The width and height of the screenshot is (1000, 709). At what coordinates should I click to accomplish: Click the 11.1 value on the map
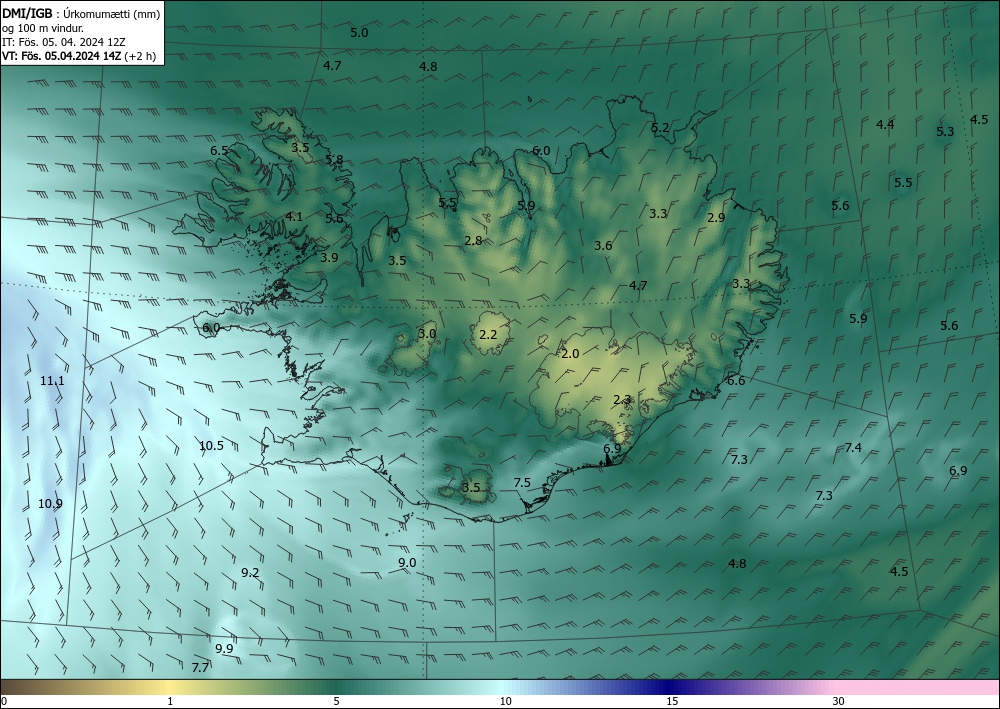tap(52, 381)
